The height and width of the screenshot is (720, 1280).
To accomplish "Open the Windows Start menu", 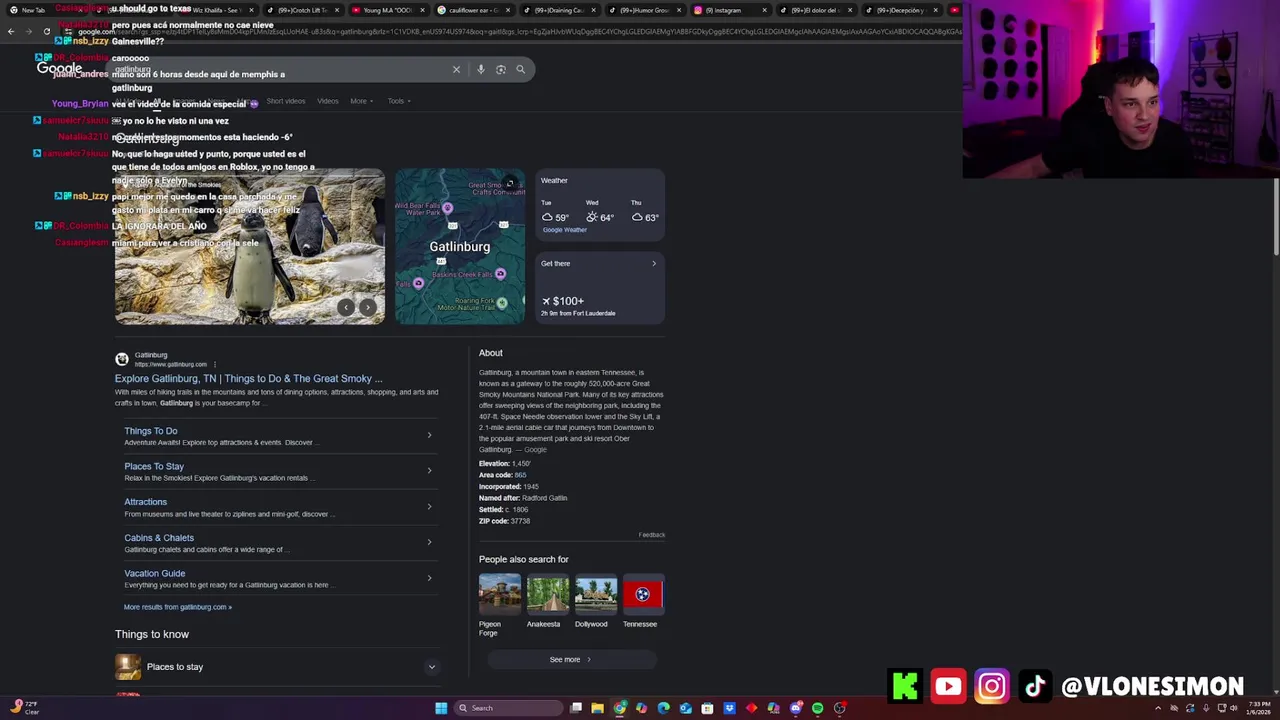I will coord(441,708).
